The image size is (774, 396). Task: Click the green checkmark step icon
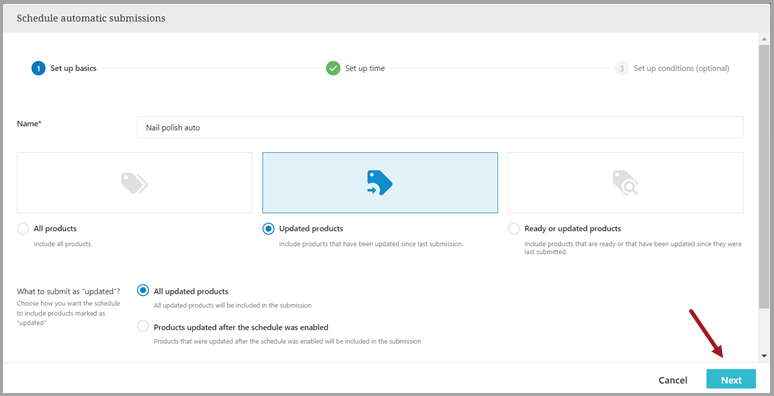333,68
